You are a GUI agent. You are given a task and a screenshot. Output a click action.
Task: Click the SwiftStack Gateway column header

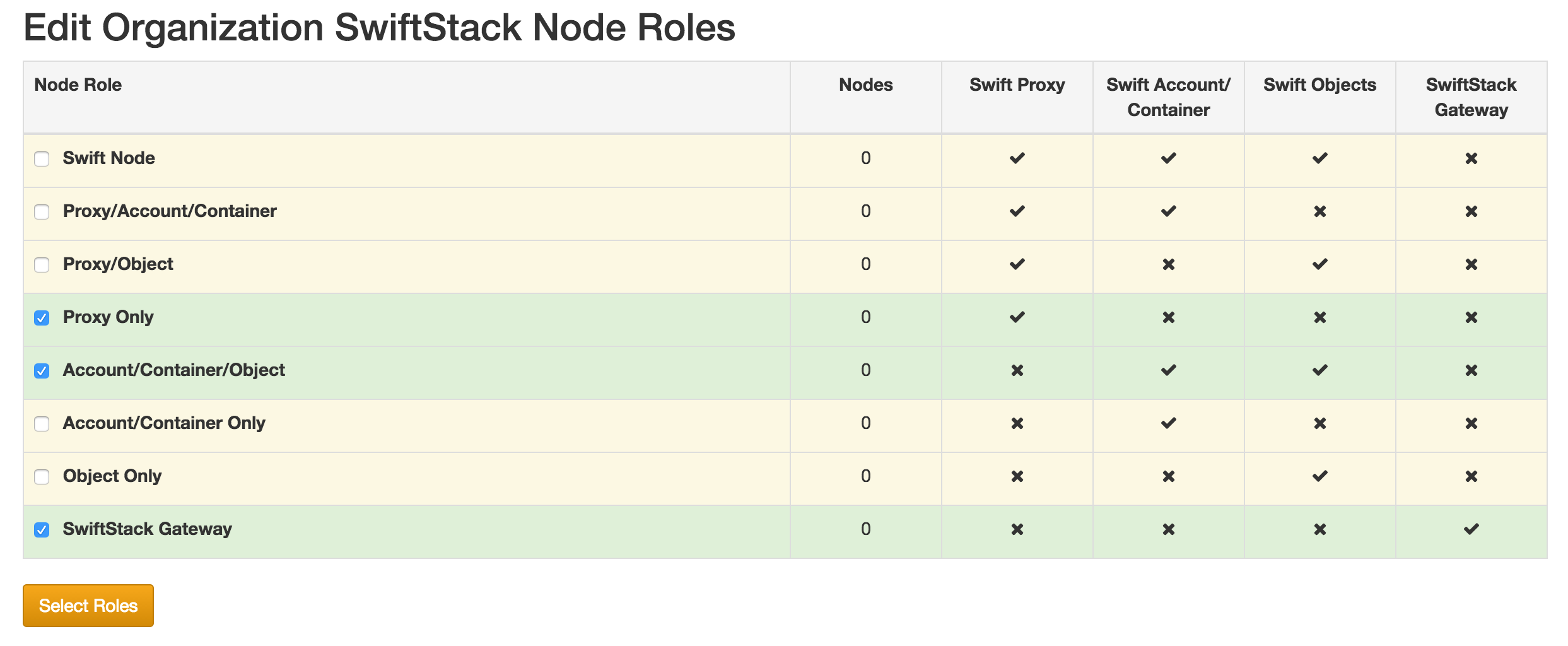[1471, 97]
